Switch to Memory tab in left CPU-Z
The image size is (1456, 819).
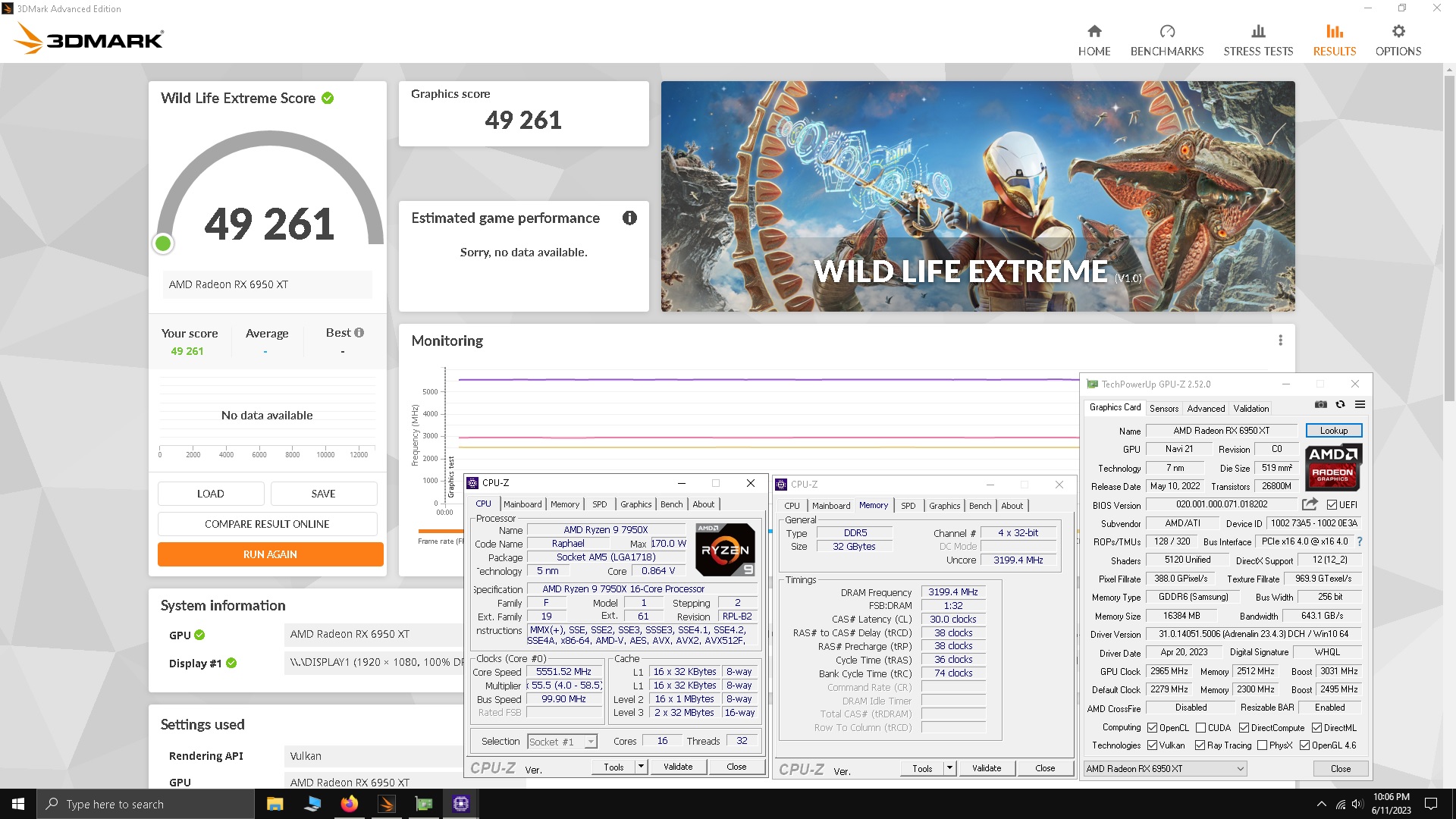click(565, 504)
